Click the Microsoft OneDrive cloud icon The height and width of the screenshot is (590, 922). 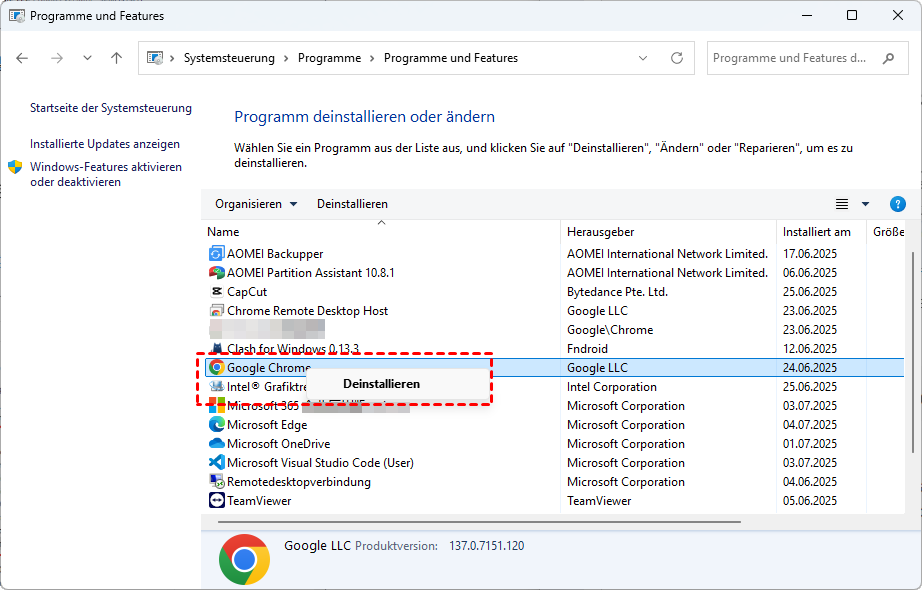click(x=216, y=444)
